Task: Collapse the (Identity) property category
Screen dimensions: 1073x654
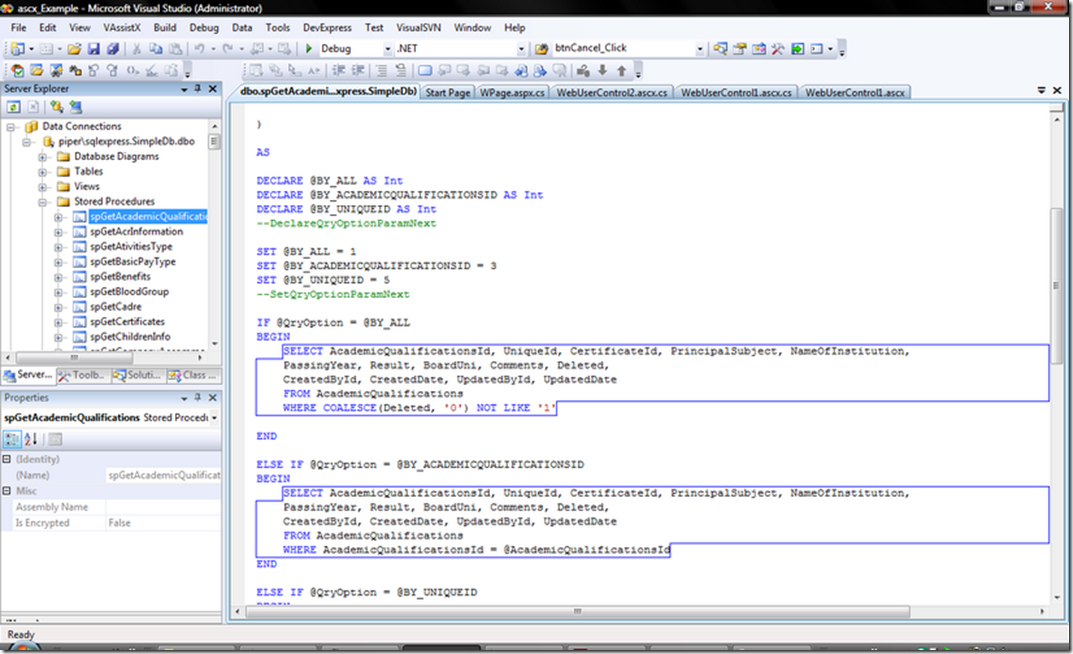Action: pos(6,459)
